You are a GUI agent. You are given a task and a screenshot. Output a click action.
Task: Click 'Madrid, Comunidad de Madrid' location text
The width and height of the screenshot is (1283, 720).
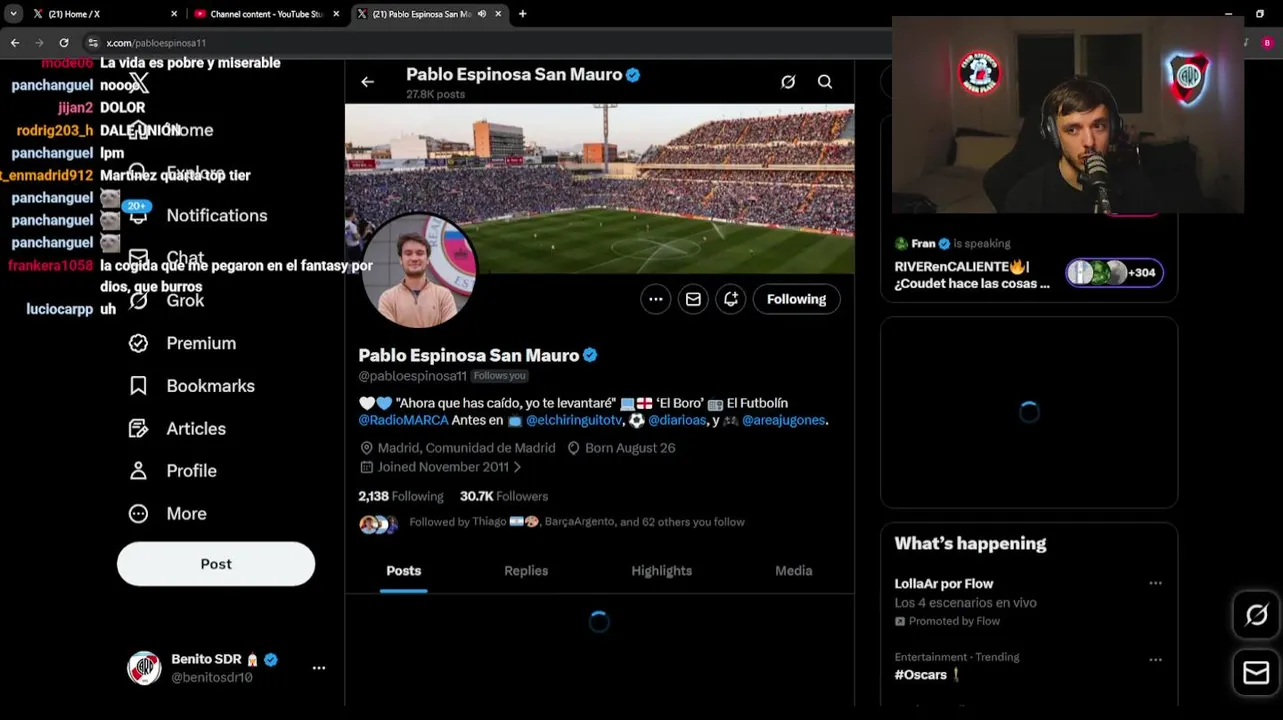click(466, 448)
